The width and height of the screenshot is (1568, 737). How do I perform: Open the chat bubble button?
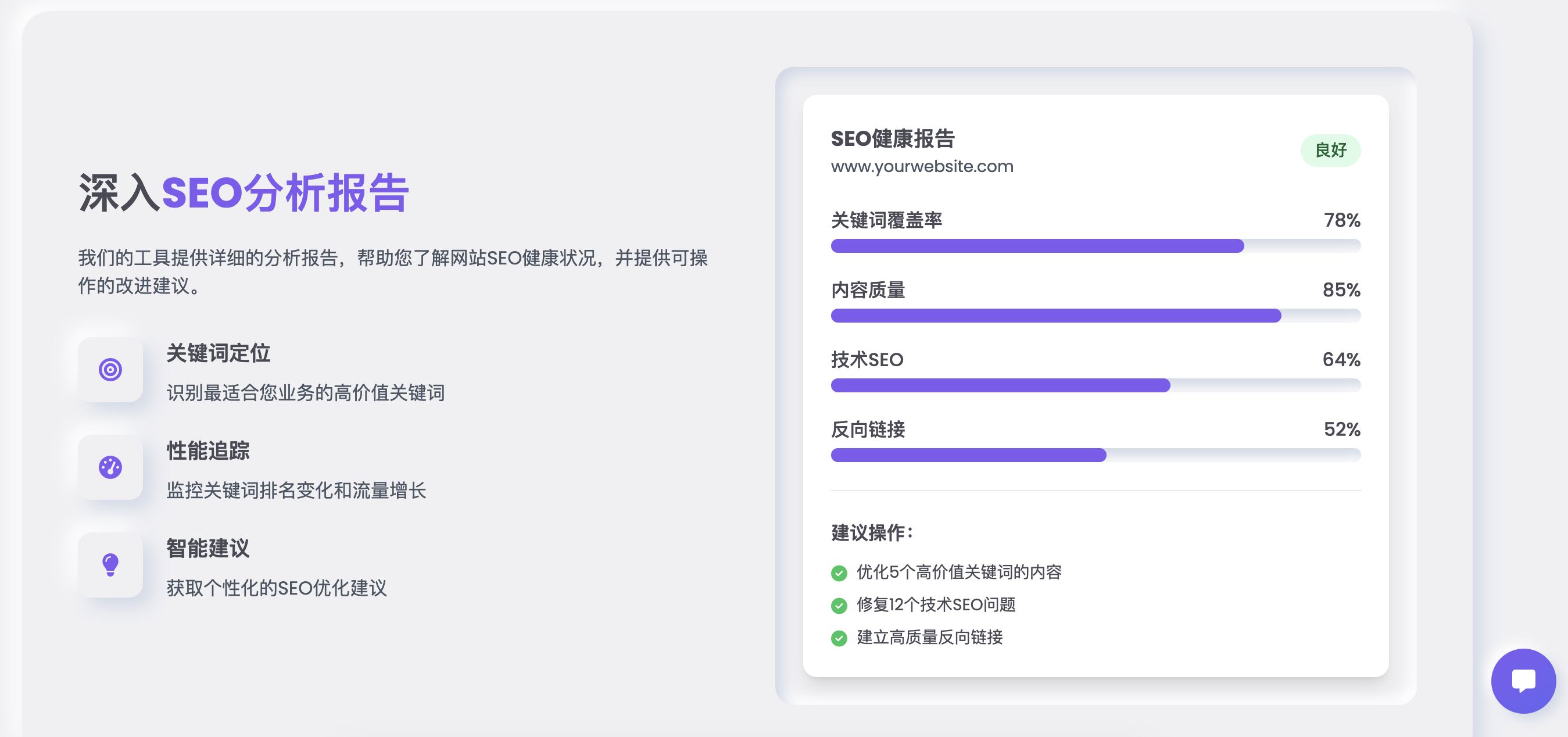[1523, 681]
